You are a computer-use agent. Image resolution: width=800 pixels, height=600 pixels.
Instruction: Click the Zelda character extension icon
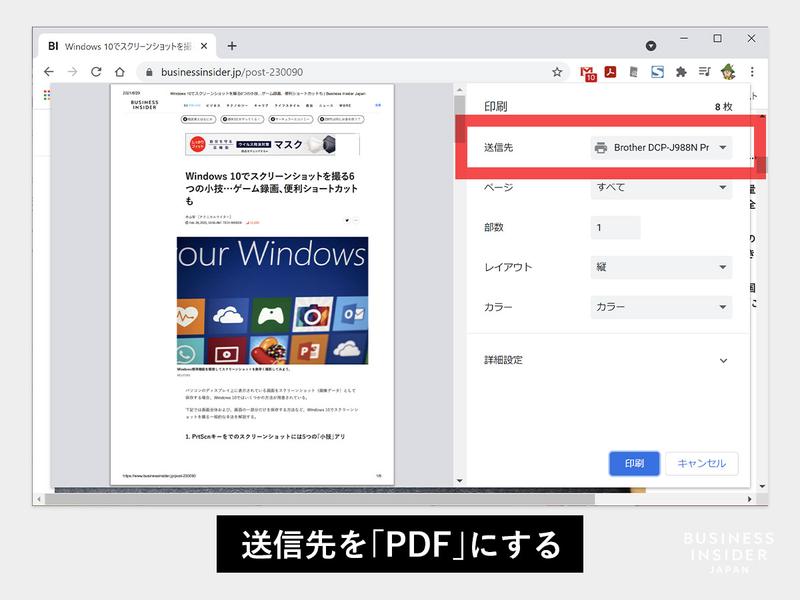tap(727, 72)
